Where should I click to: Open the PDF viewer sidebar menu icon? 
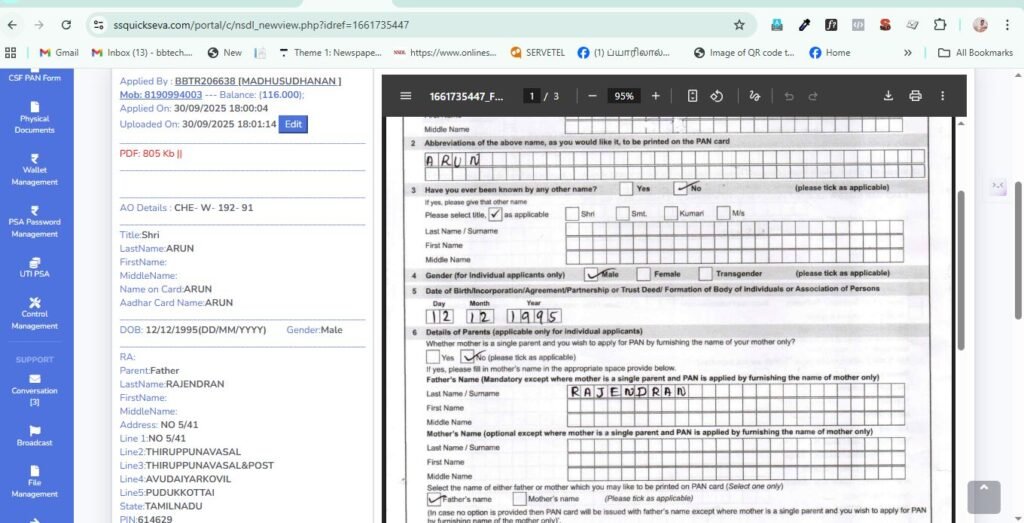coord(406,96)
